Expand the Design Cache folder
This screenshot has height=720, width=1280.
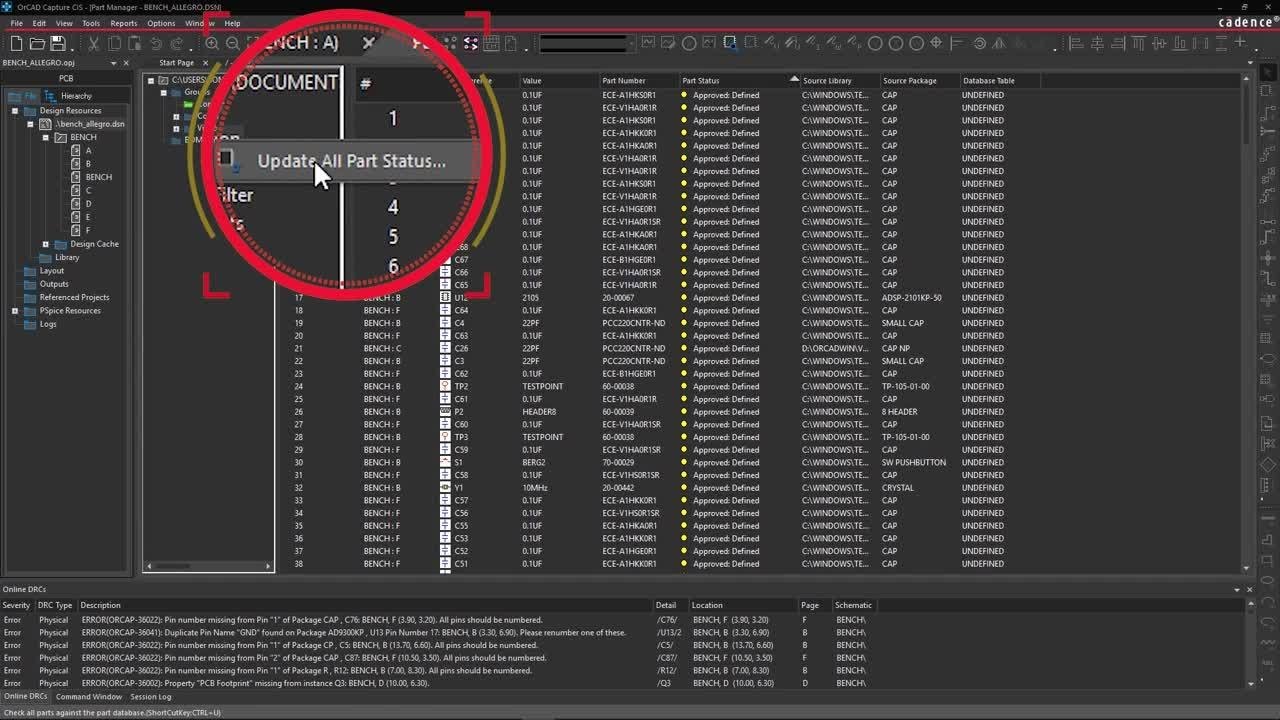[x=45, y=244]
